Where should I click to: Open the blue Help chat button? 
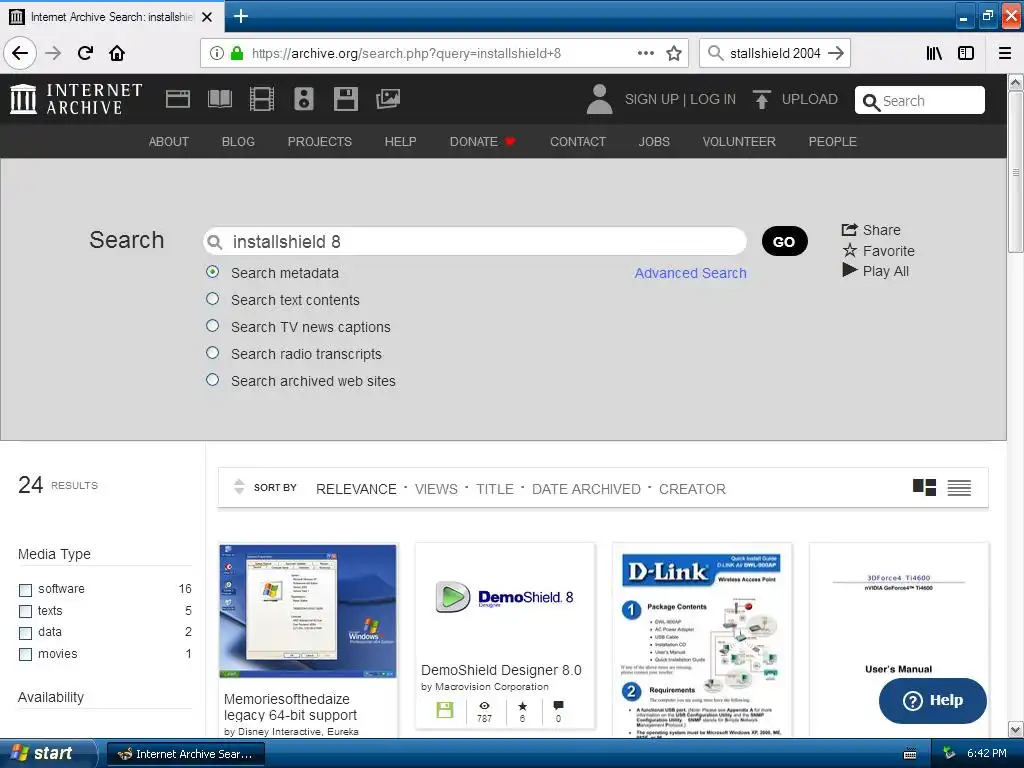[933, 701]
